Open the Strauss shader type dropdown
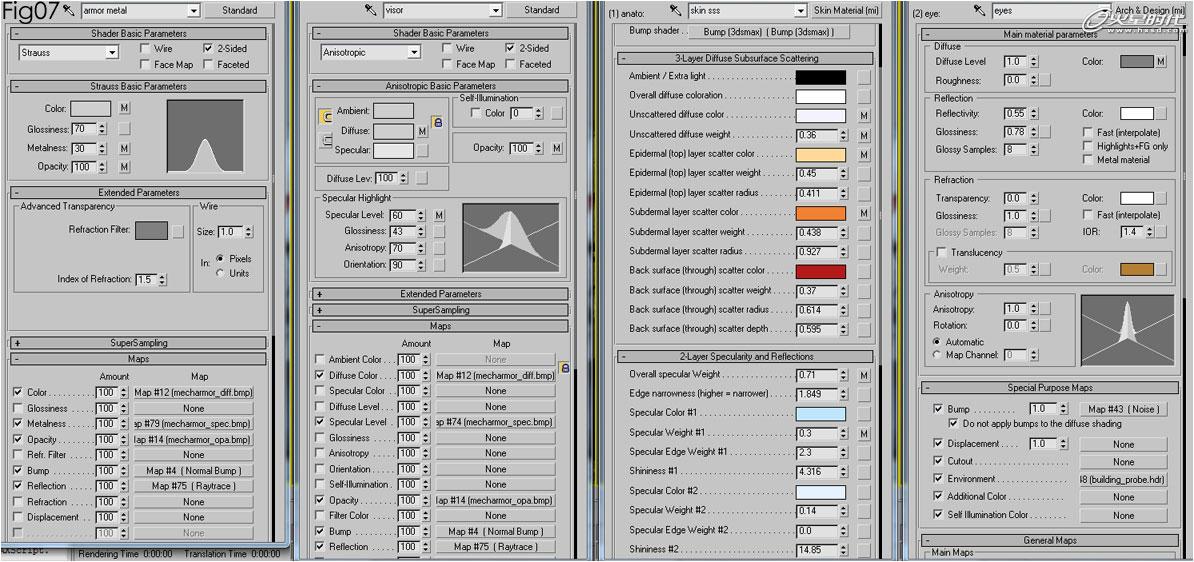The image size is (1194, 562). tap(112, 53)
